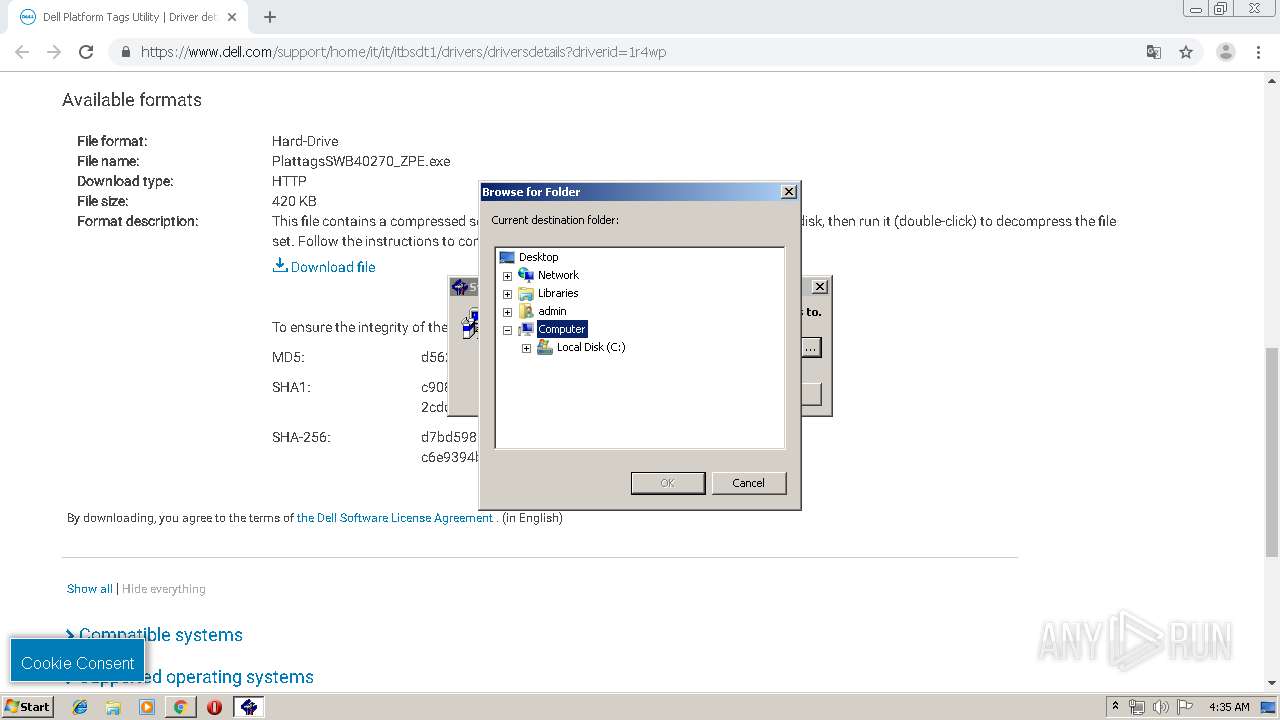
Task: Go back in Chrome browser
Action: (x=22, y=52)
